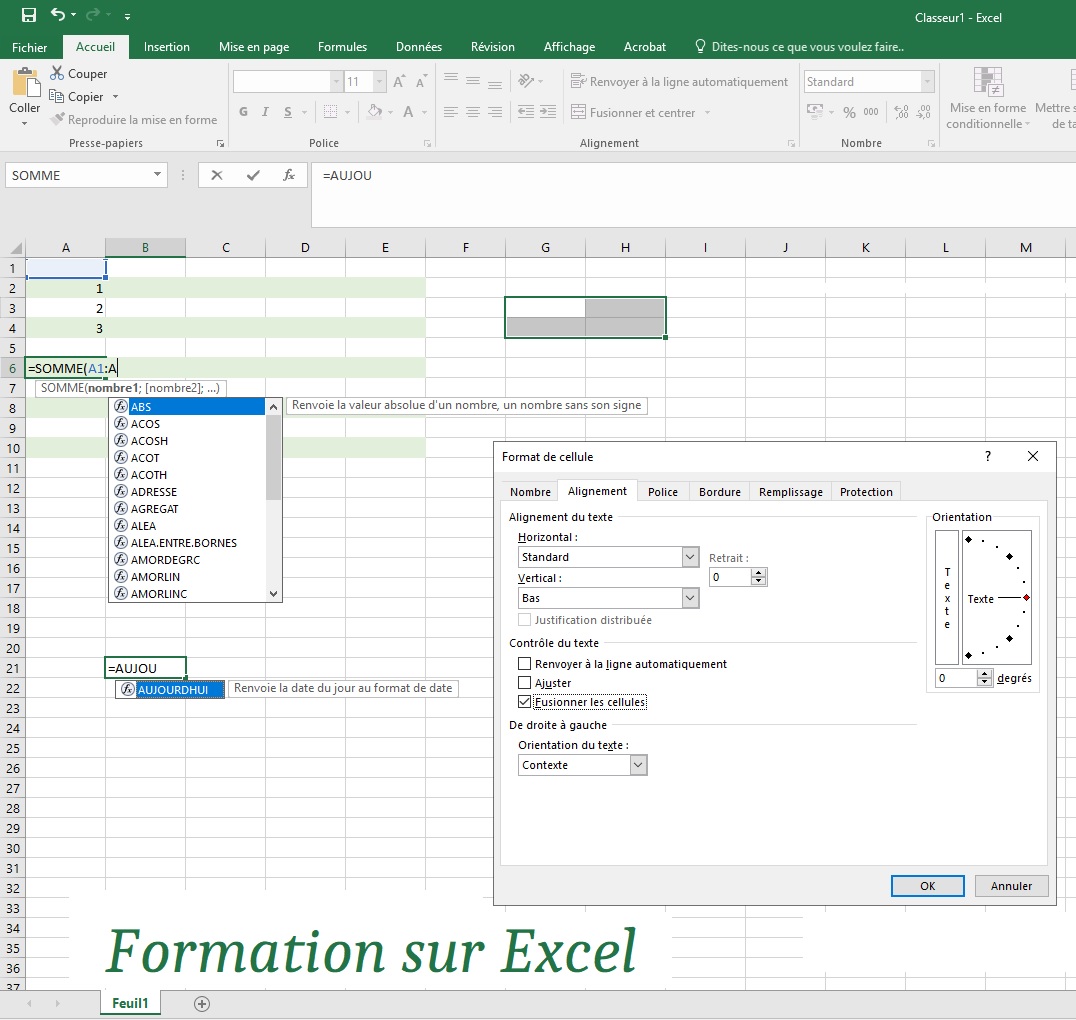Screen dimensions: 1076x1020
Task: Confirm formula with the checkmark icon
Action: point(253,175)
